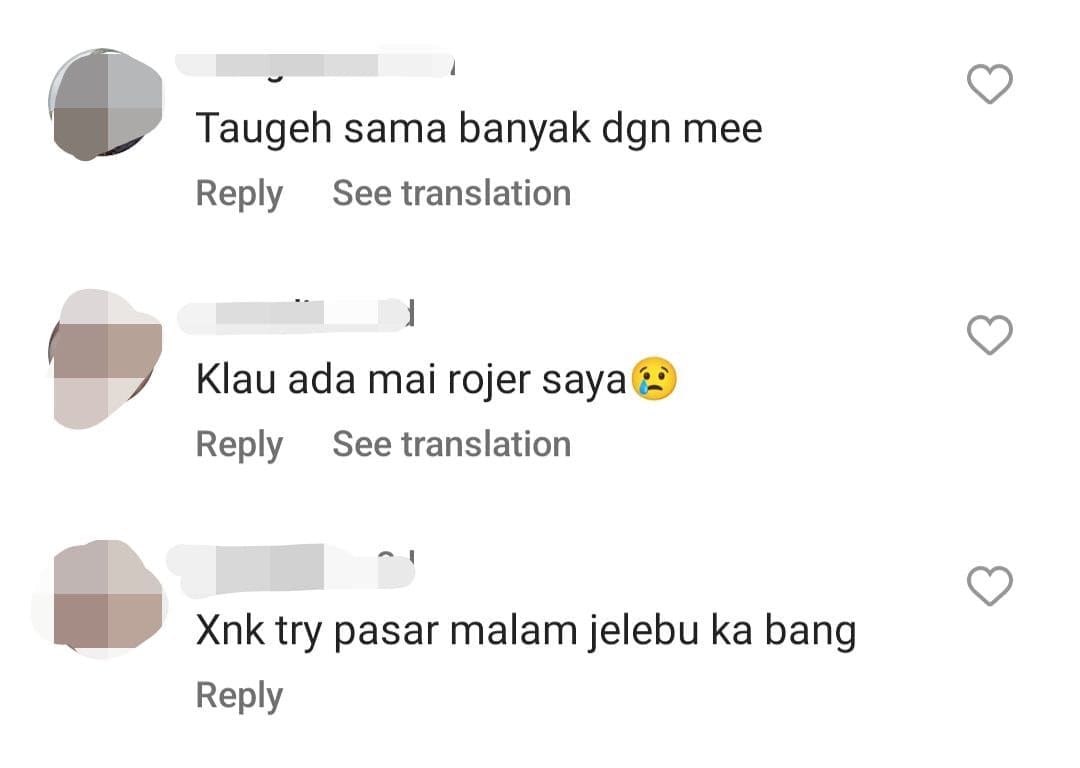Image resolution: width=1080 pixels, height=768 pixels.
Task: Select the "Klau ada mai rojer saya" text
Action: point(411,380)
